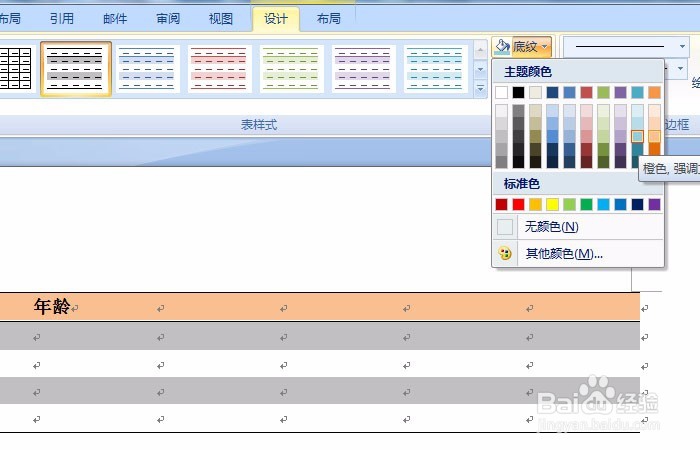Open the 审阅 ribbon tab
The height and width of the screenshot is (450, 700).
point(168,18)
